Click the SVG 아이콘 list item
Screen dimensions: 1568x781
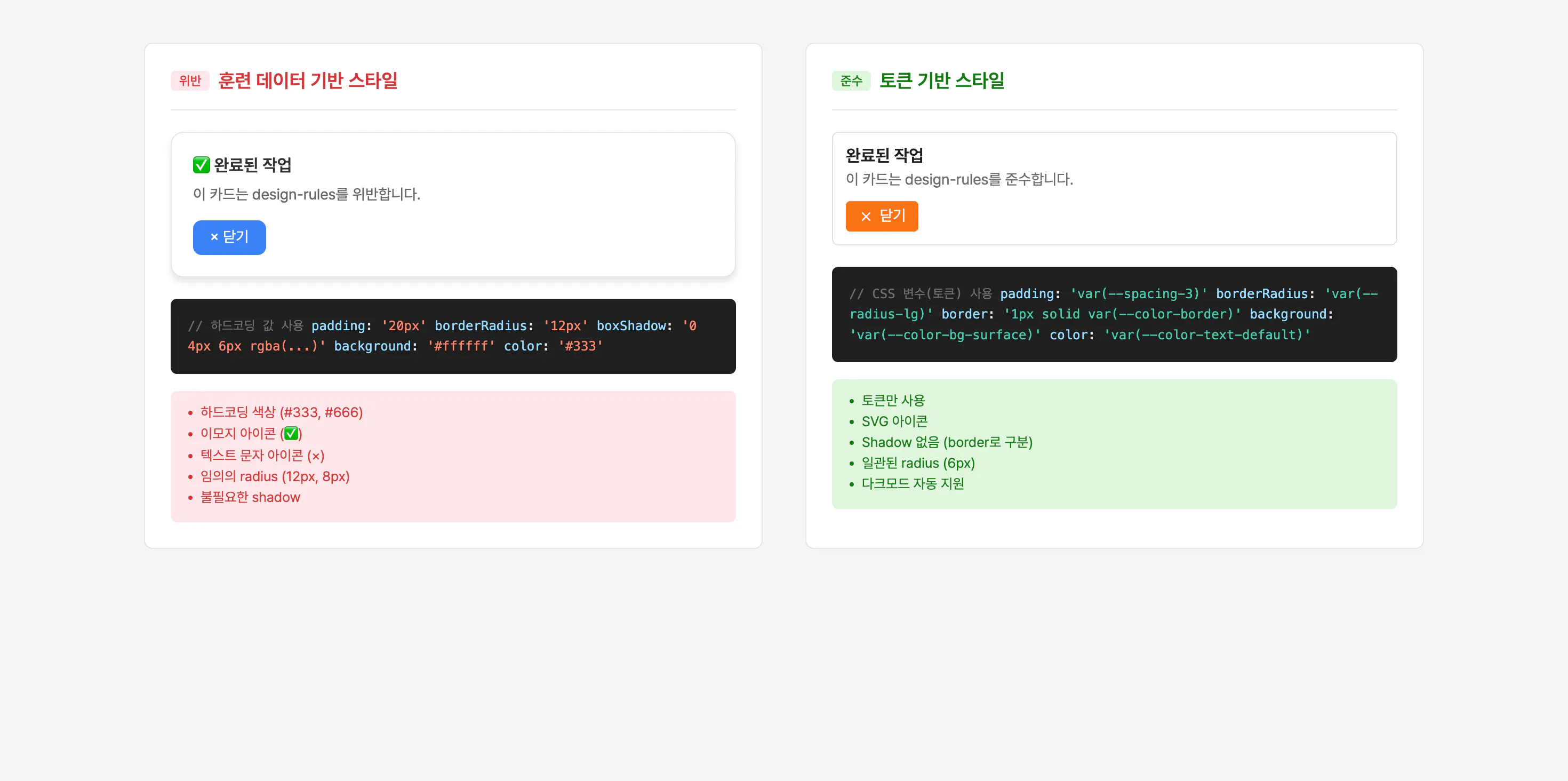tap(894, 421)
